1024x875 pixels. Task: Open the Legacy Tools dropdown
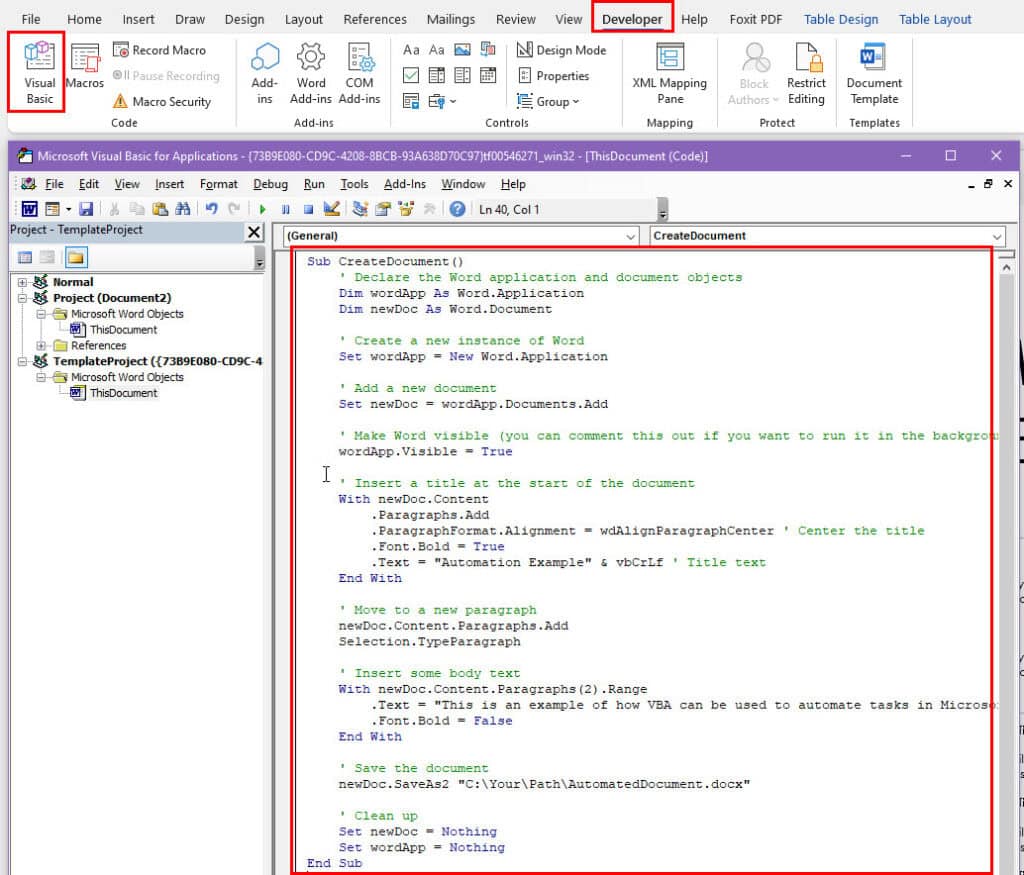442,101
